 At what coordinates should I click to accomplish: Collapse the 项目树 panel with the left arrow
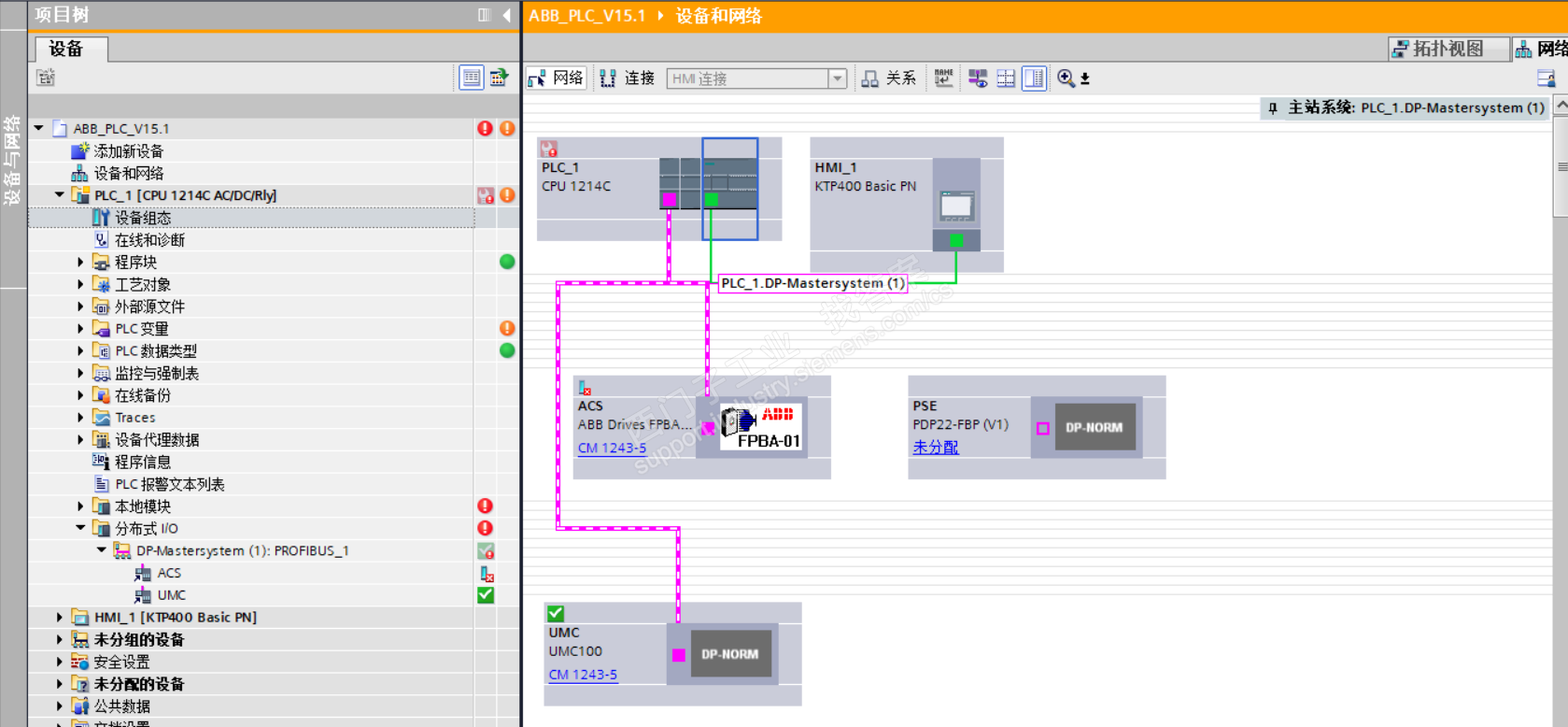(x=506, y=15)
